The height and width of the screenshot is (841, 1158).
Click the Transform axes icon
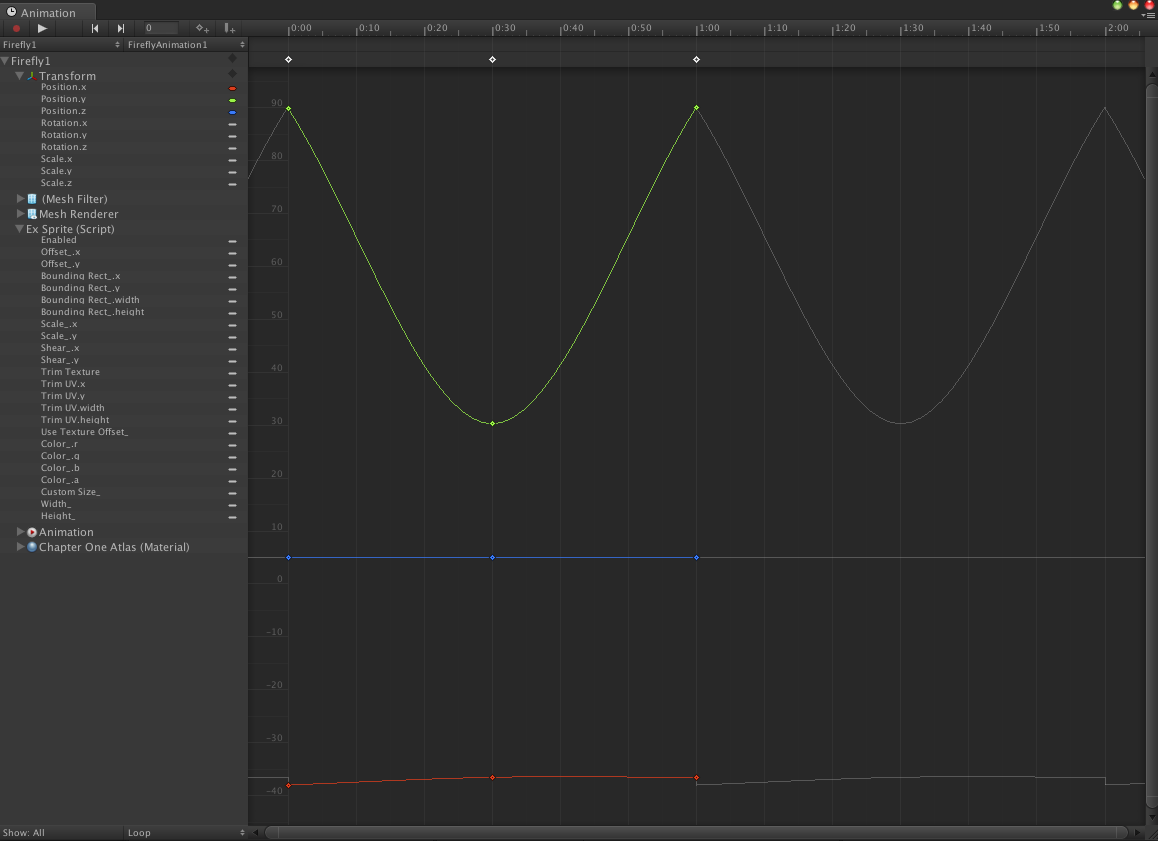click(x=32, y=75)
